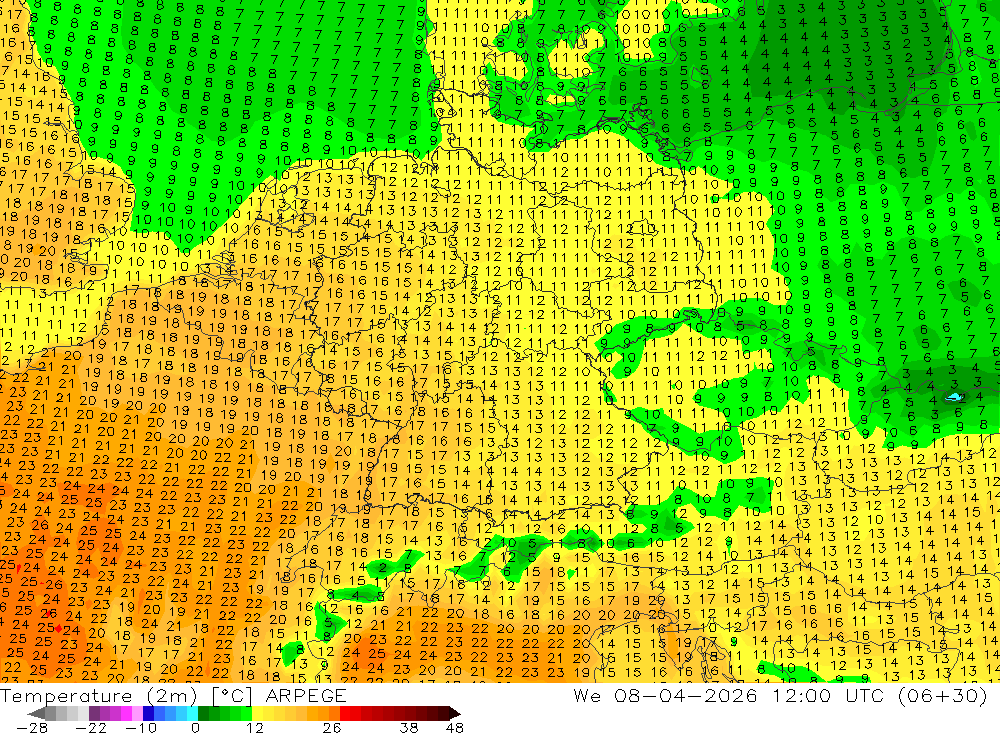Click the 'Temperature (2m) [°C] ARPEGE' title text
Viewport: 1000px width, 733px height.
173,696
